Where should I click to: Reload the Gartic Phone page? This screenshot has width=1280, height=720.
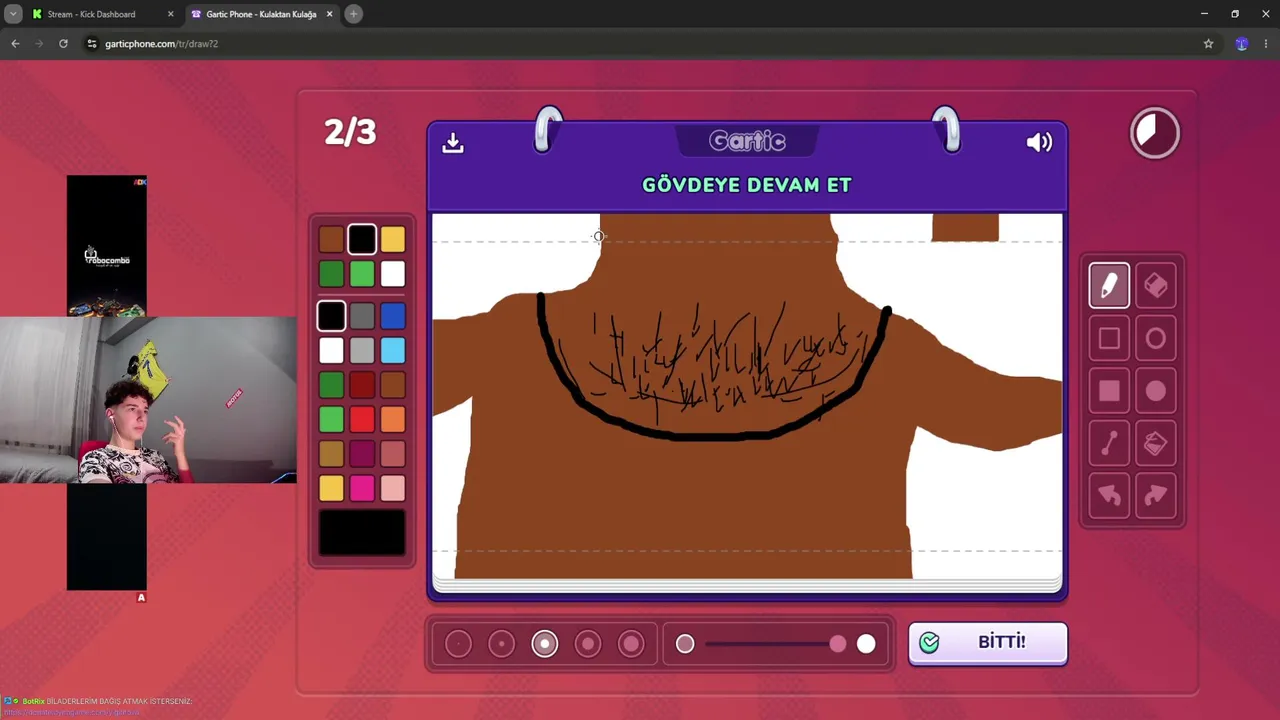pos(63,44)
